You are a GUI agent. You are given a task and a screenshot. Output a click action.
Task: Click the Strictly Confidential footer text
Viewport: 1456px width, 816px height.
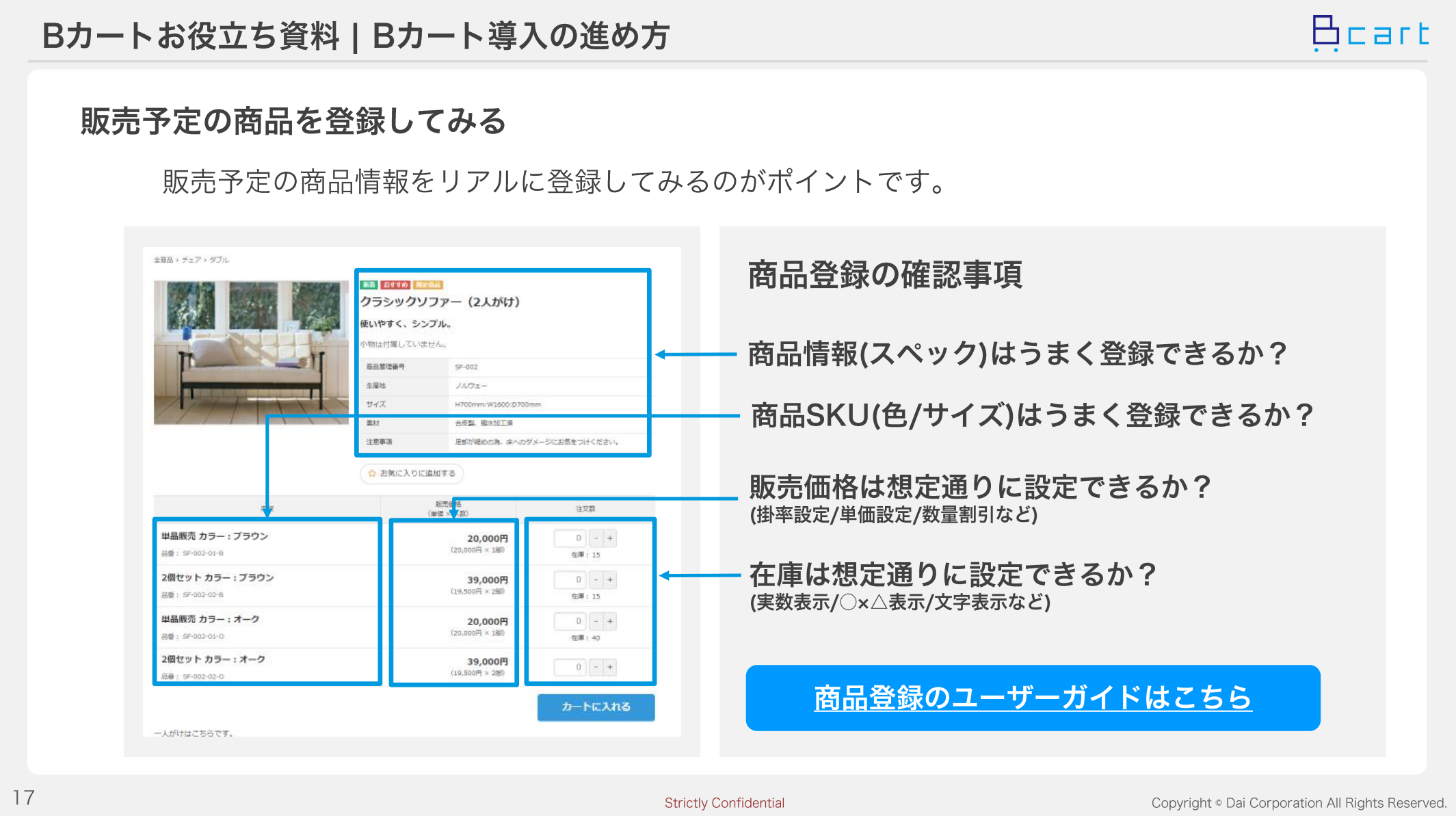click(724, 803)
